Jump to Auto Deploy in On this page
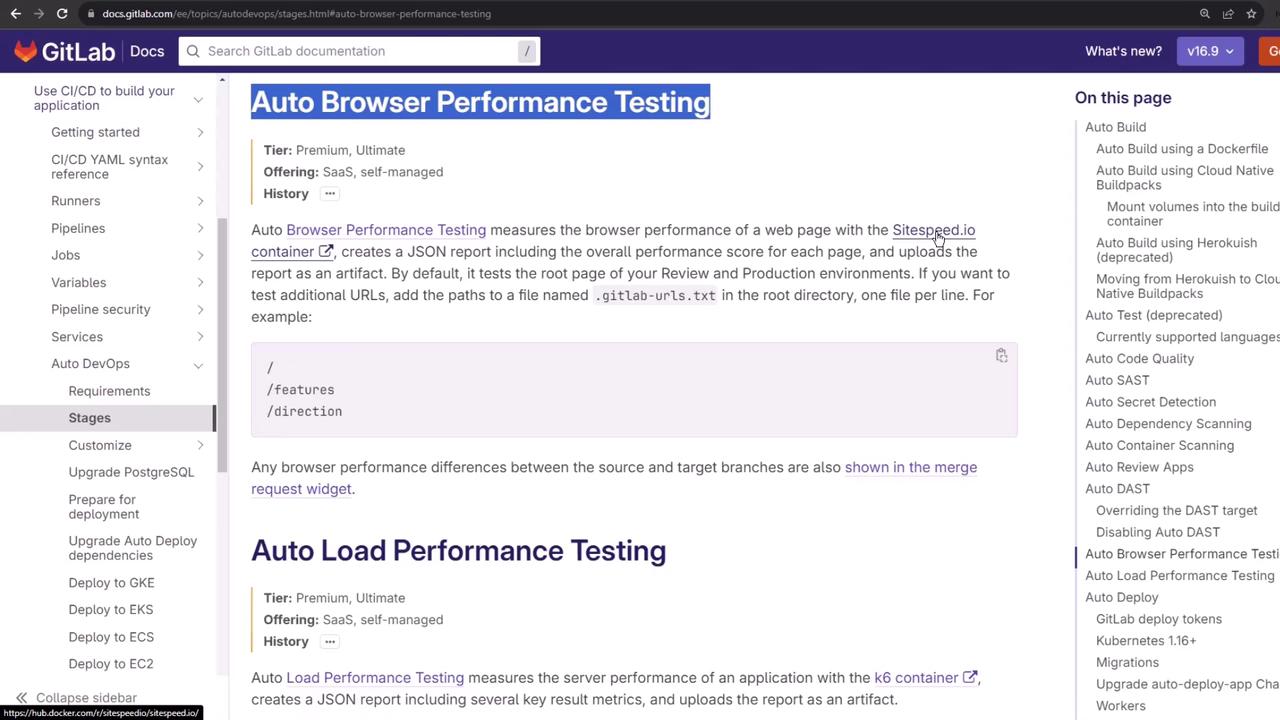 (1121, 597)
